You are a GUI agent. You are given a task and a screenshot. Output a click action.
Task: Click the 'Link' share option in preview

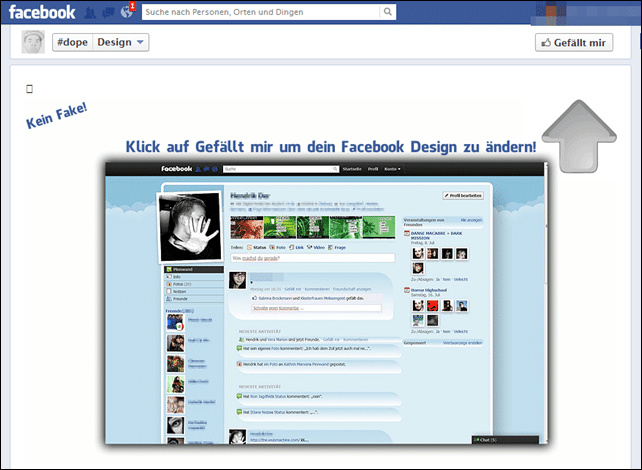(x=296, y=247)
